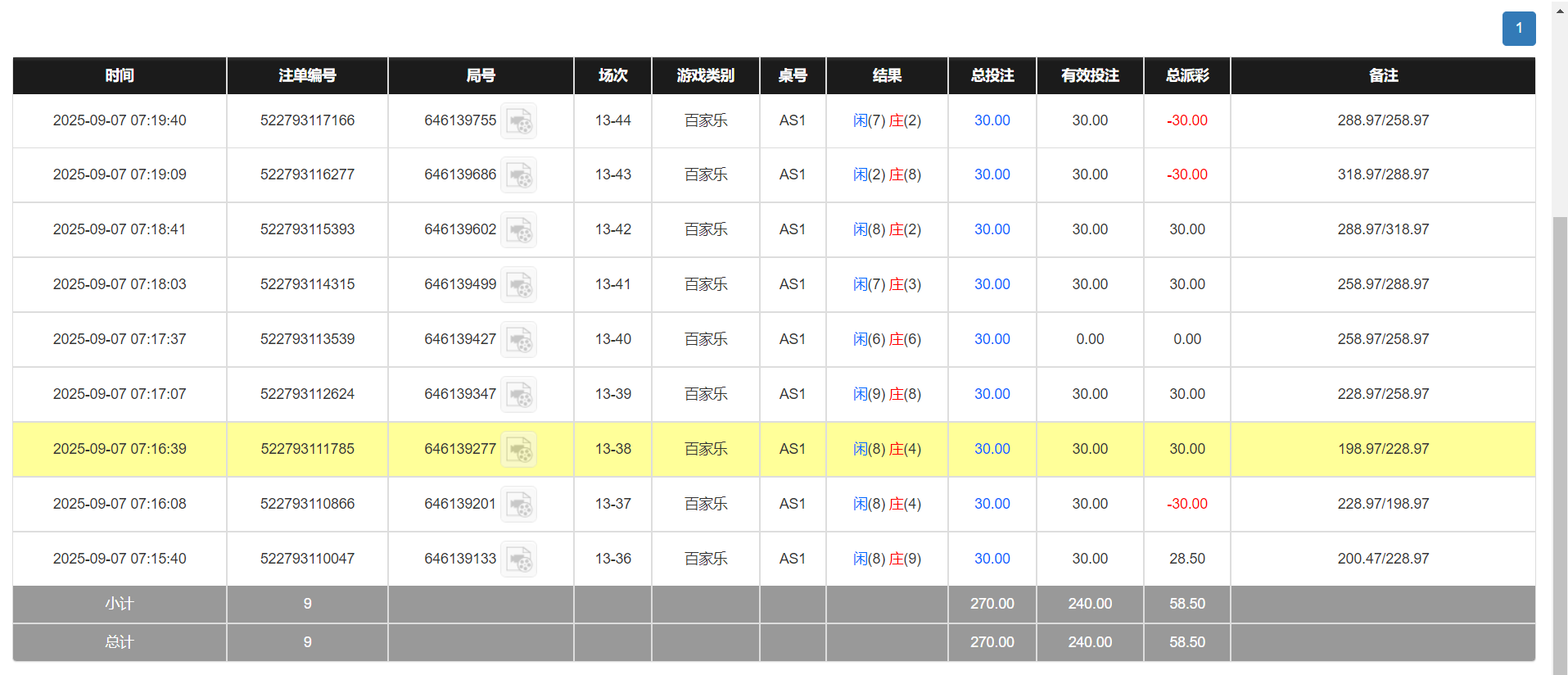Click video icon for round 646139347

[518, 395]
